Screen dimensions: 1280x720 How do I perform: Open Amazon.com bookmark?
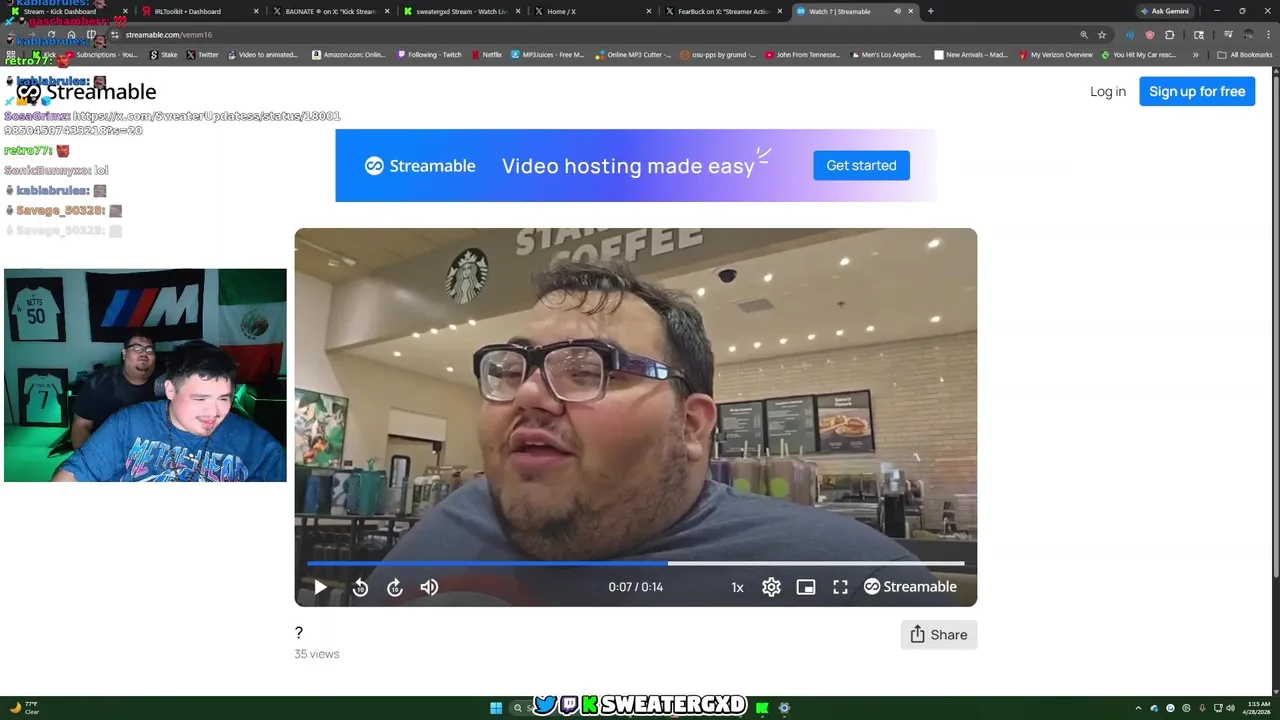point(348,55)
